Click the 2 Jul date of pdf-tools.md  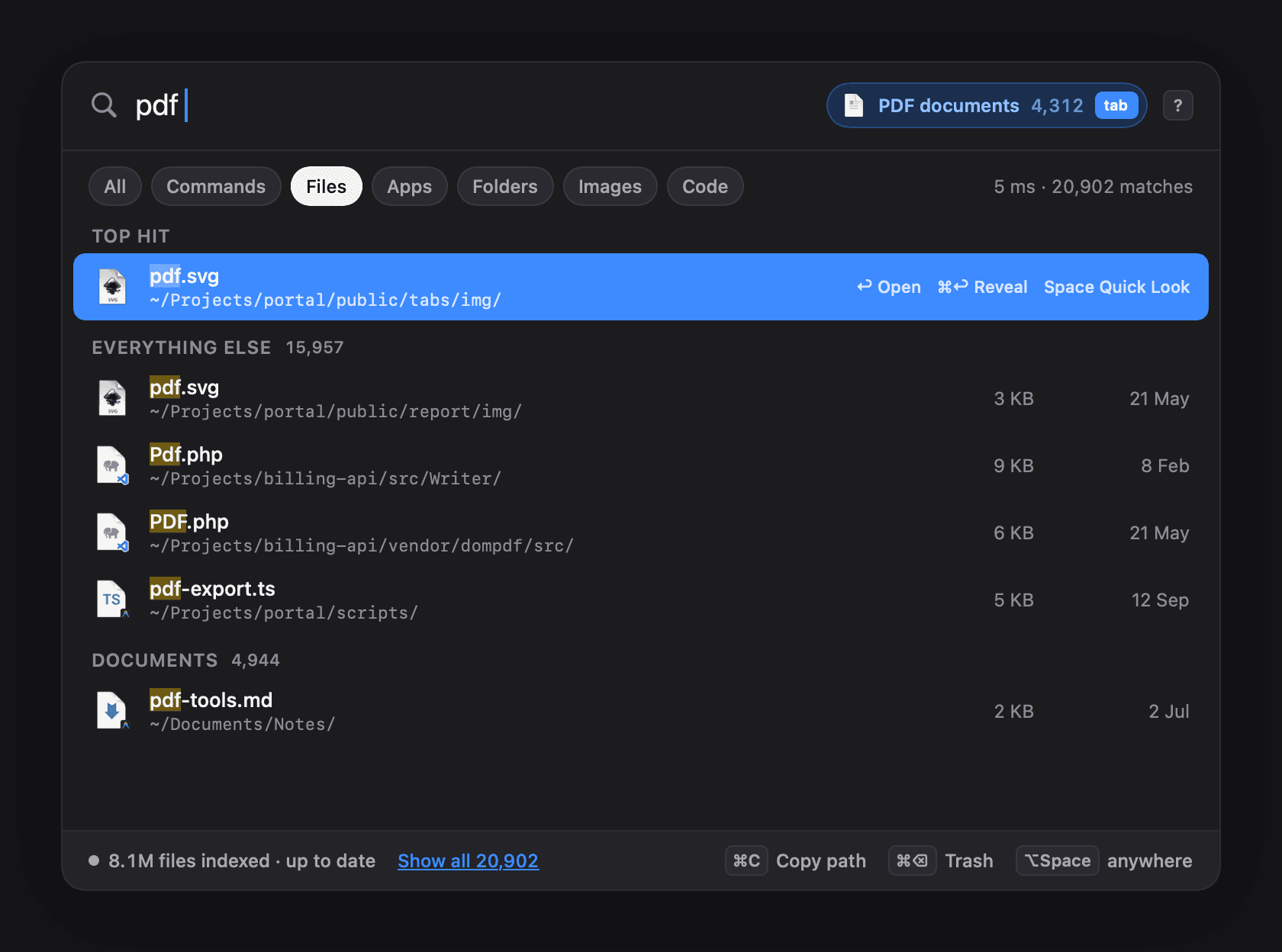(1169, 711)
